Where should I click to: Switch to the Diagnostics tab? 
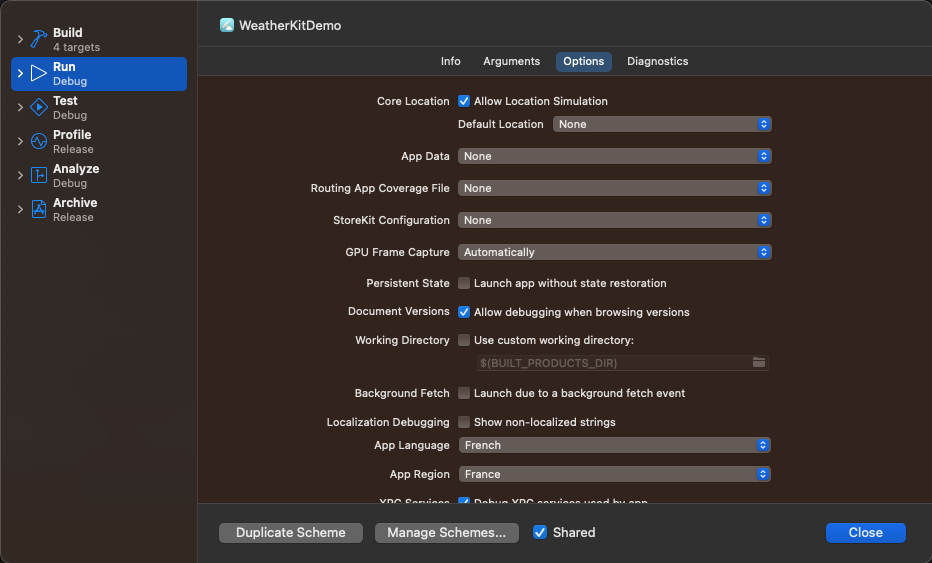[x=657, y=61]
